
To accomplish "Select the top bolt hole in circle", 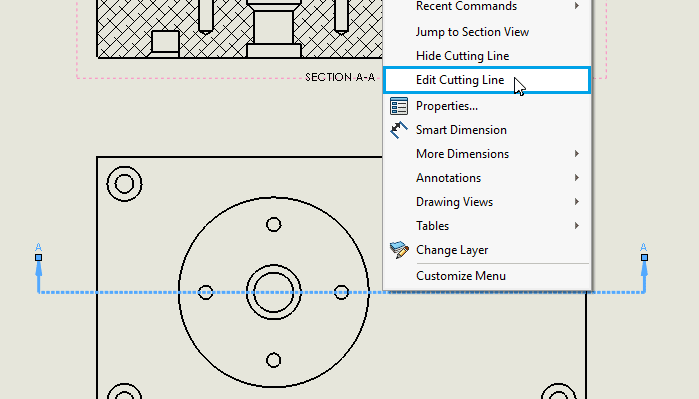I will (274, 224).
